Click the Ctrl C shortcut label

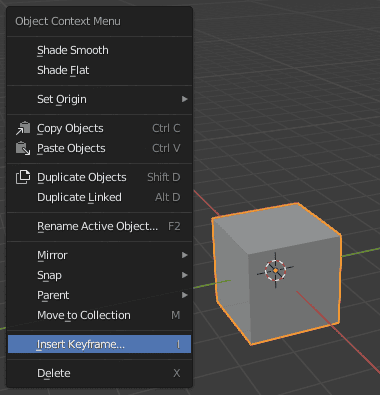(x=166, y=128)
